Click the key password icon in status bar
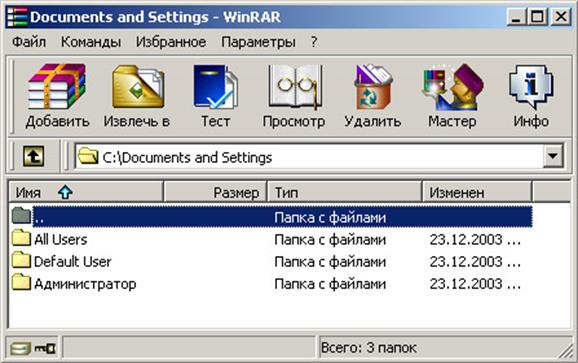This screenshot has height=363, width=578. (45, 348)
